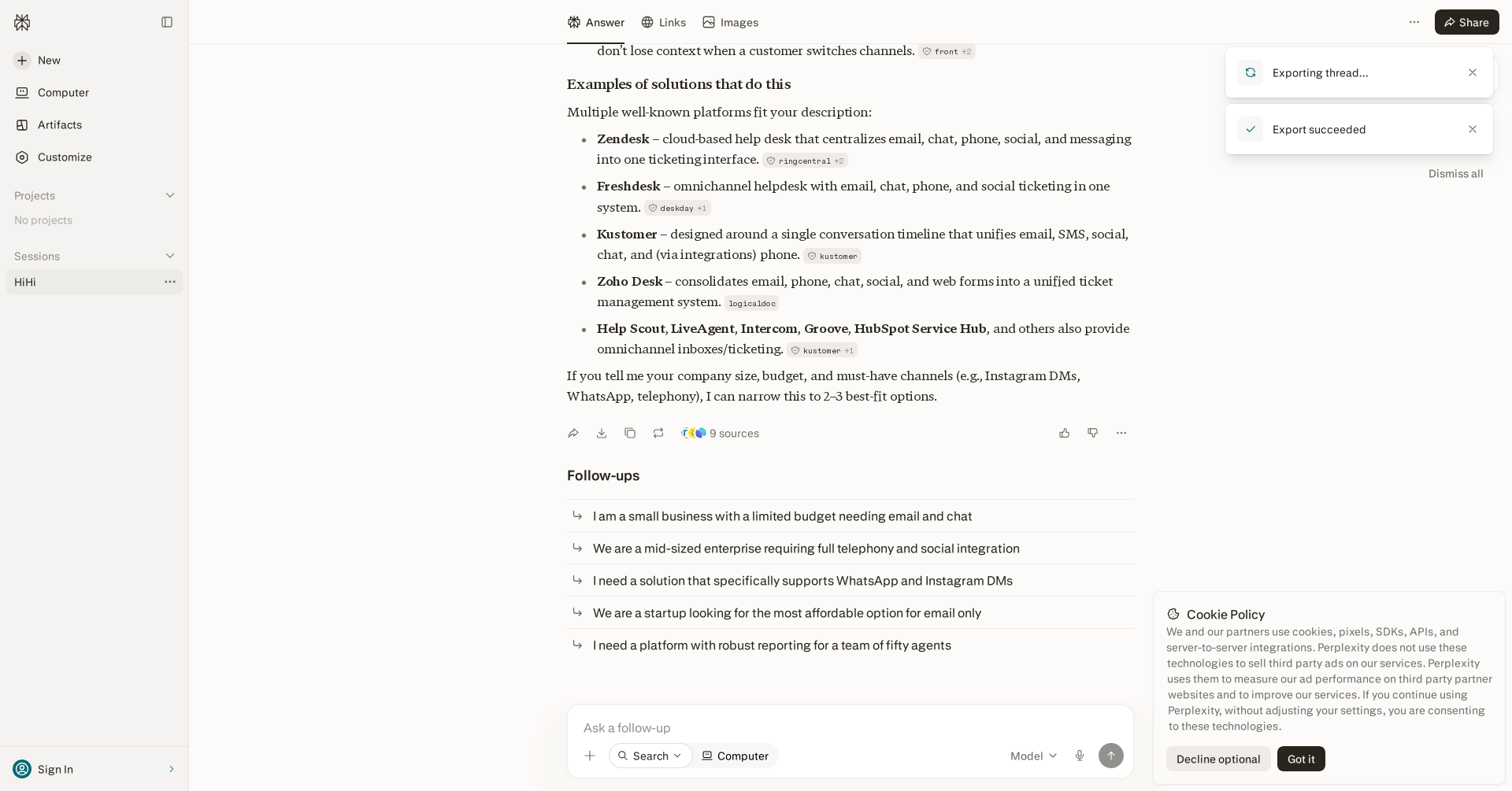Click the Got it cookie button
Viewport: 1512px width, 791px height.
click(1301, 759)
